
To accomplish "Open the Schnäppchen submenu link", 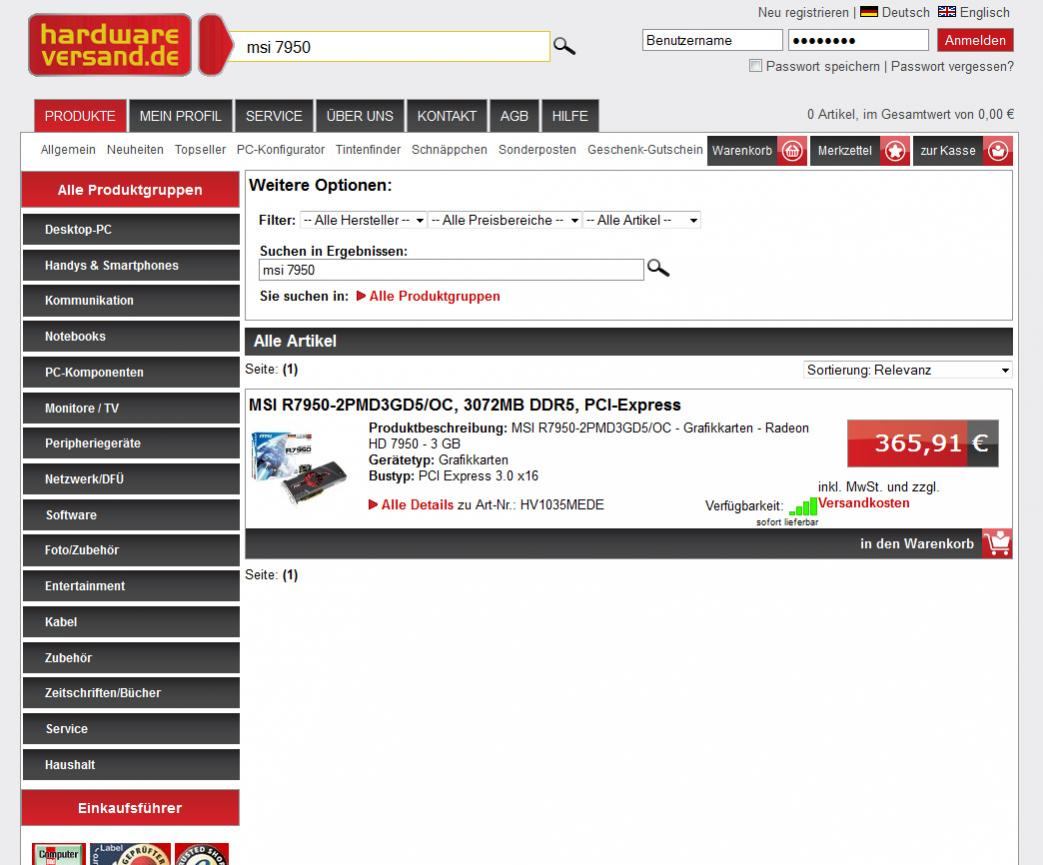I will coord(449,150).
